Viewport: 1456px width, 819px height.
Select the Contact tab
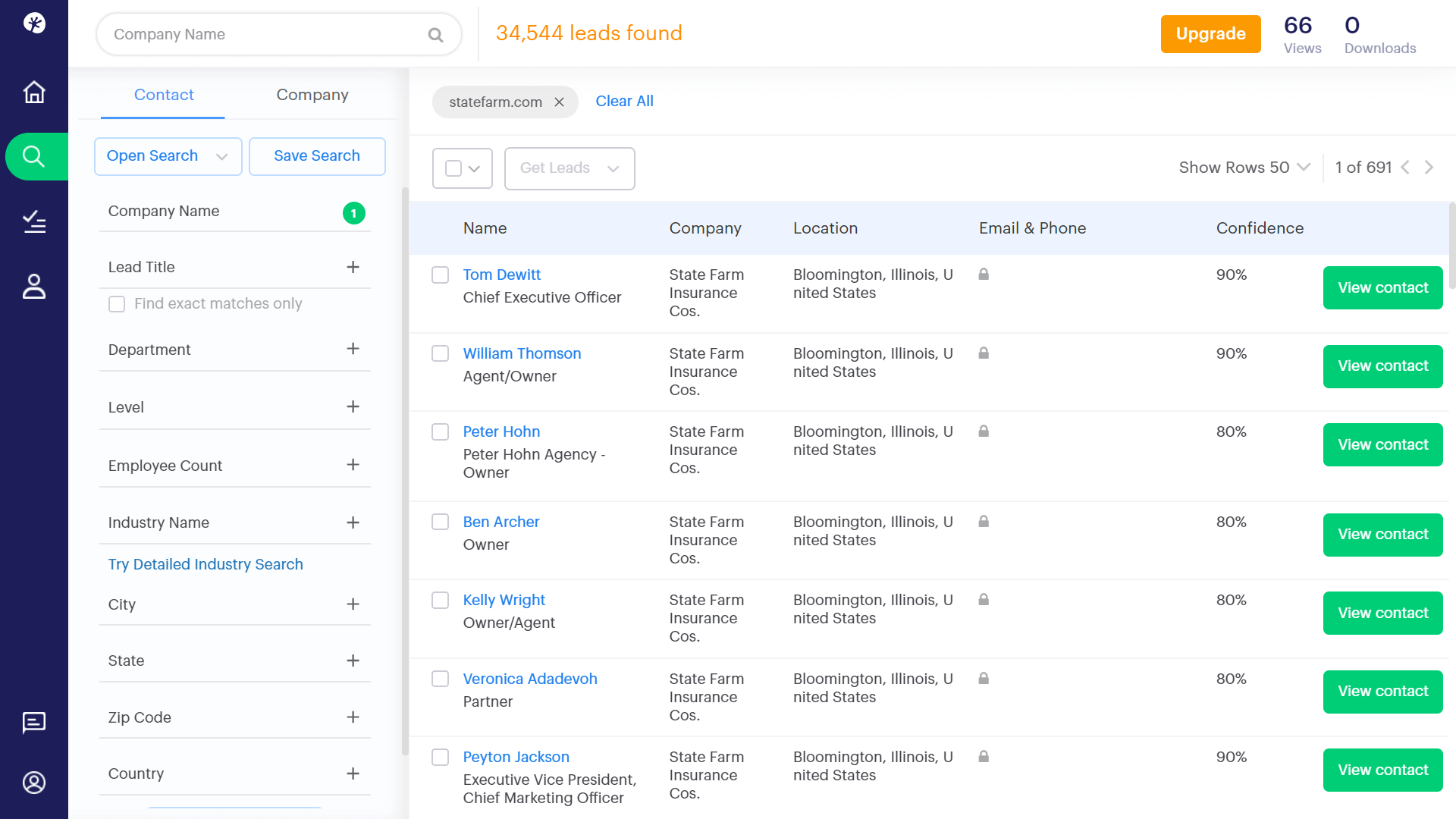pyautogui.click(x=163, y=94)
